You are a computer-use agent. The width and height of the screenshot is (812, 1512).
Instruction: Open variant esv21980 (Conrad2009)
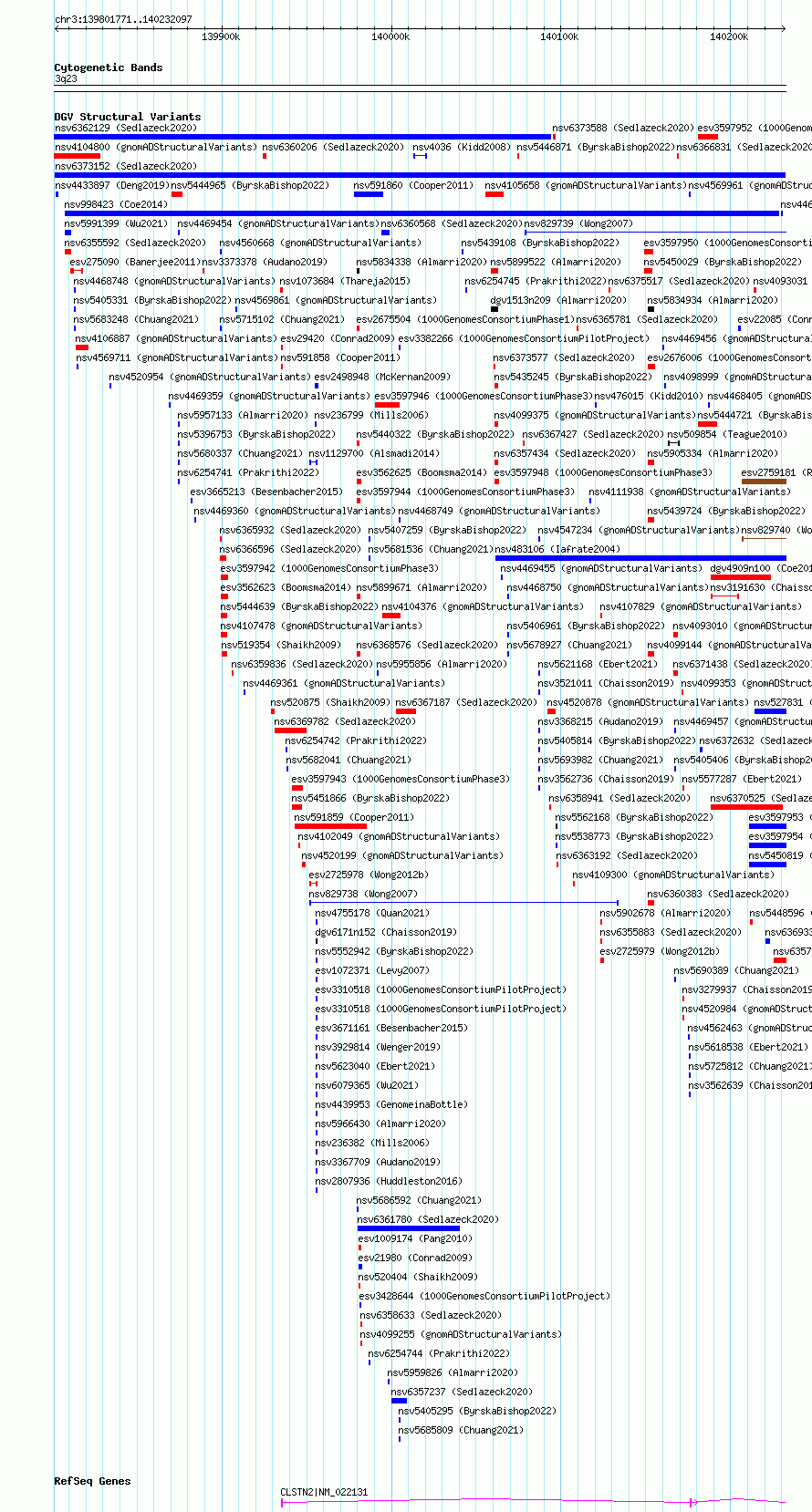pos(415,1258)
